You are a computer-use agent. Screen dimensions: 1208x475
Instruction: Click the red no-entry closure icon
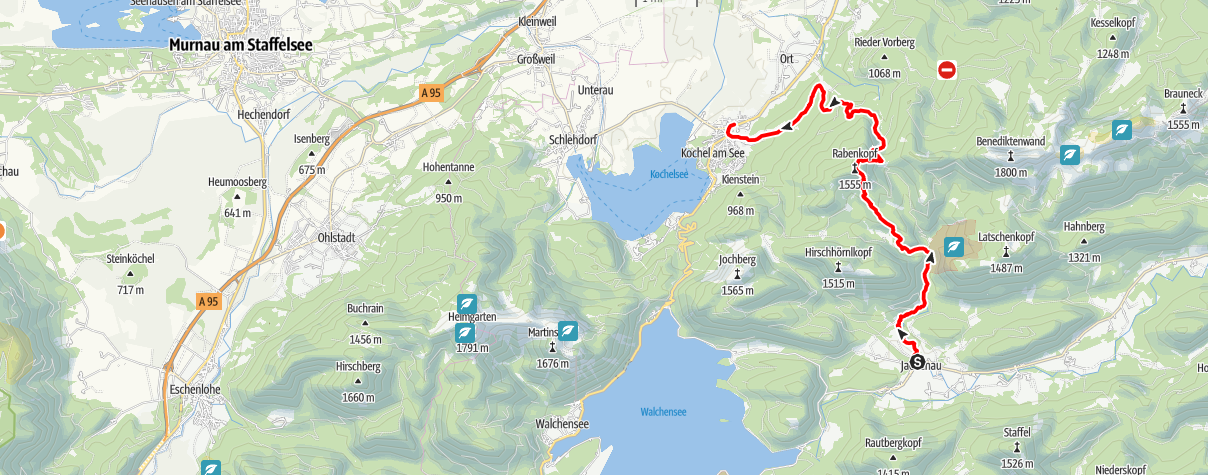coord(946,69)
